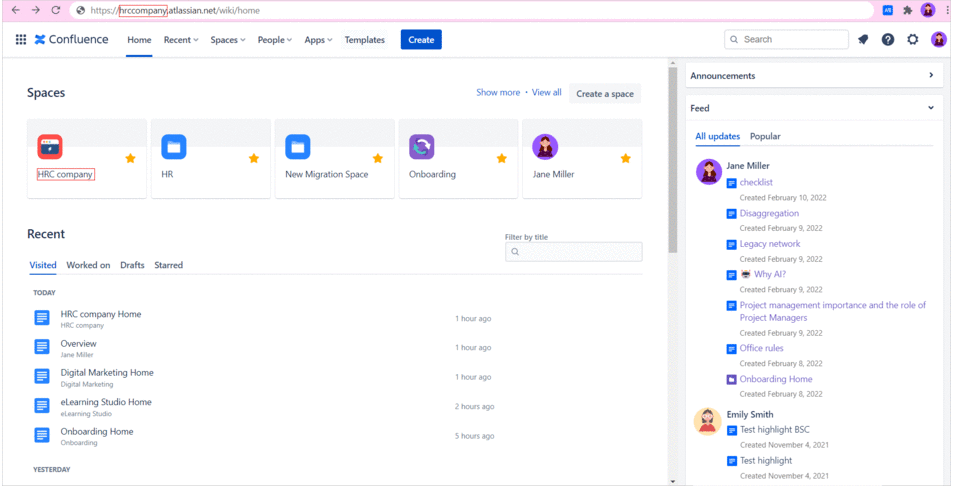Unstar the HRC company space
Viewport: 953px width, 490px height.
click(x=130, y=159)
